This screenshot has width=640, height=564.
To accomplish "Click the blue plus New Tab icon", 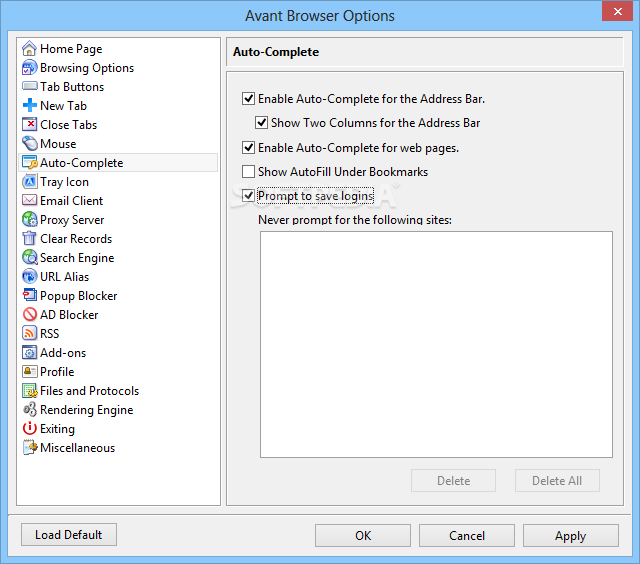I will (x=29, y=105).
